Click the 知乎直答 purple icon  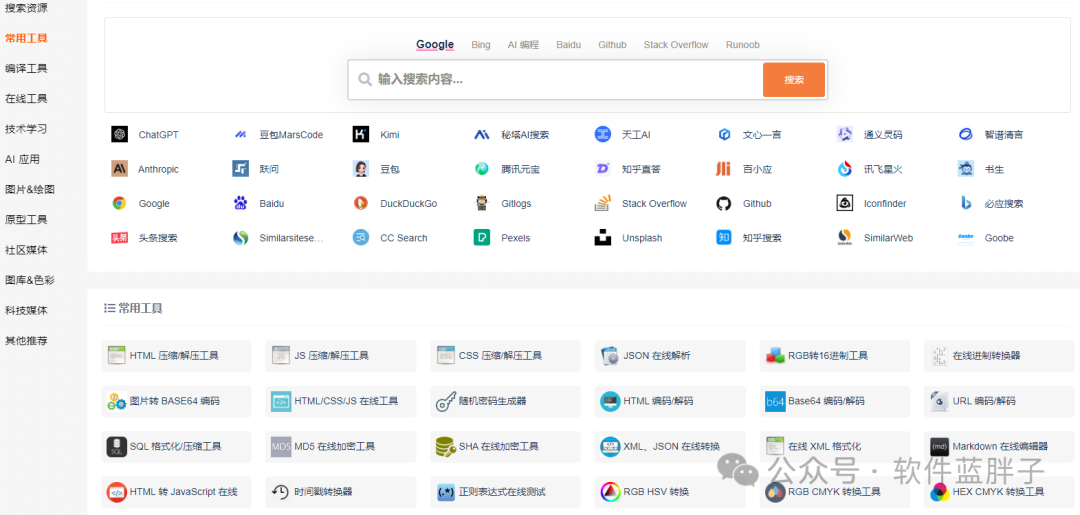point(603,169)
